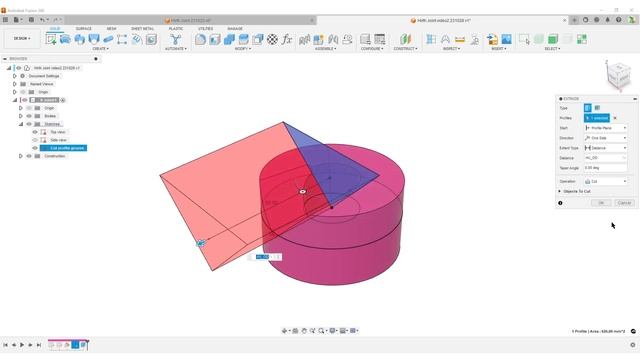
Task: Click the Undo arrow
Action: point(42,20)
